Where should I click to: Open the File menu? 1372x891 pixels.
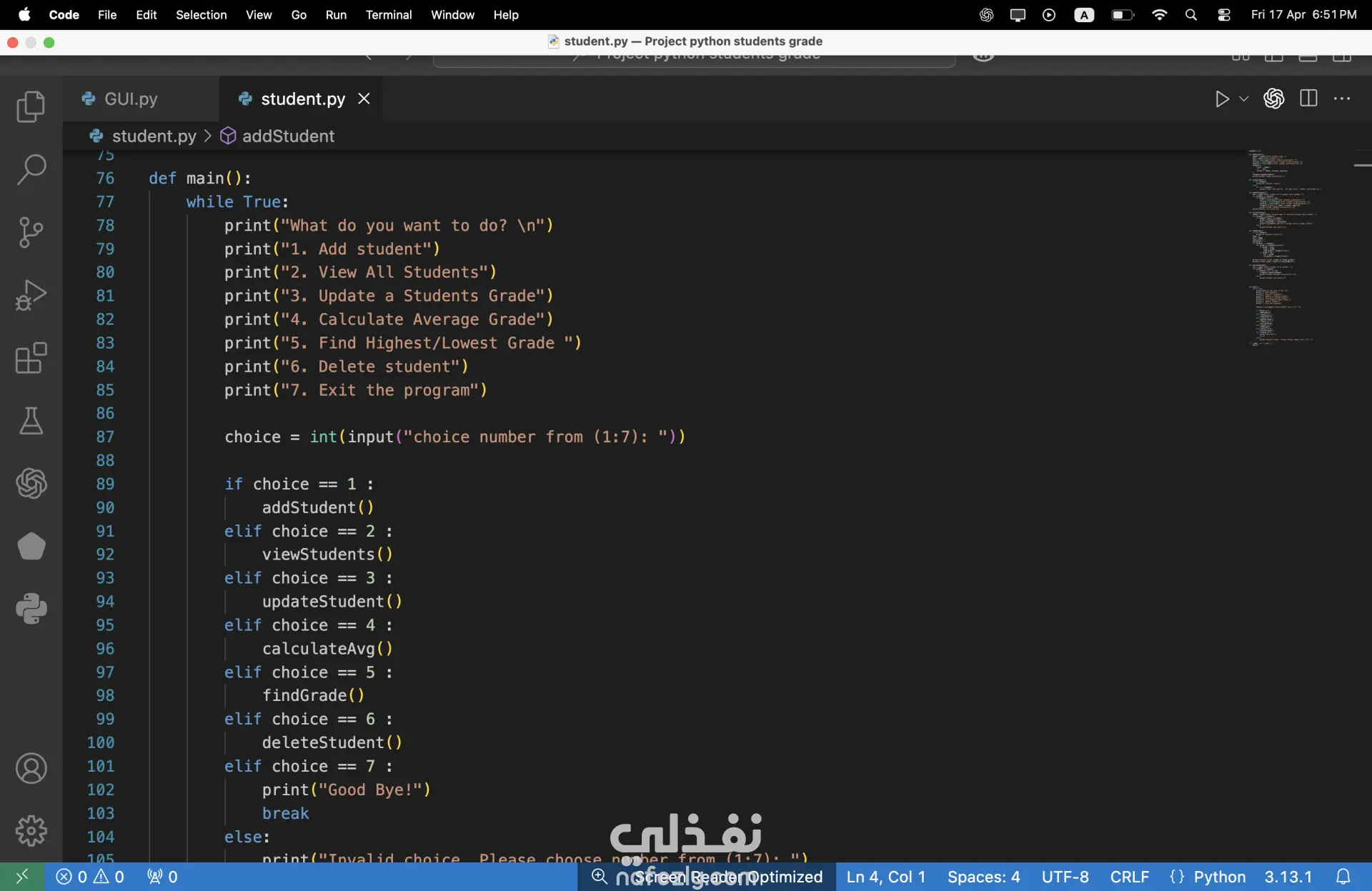coord(107,15)
